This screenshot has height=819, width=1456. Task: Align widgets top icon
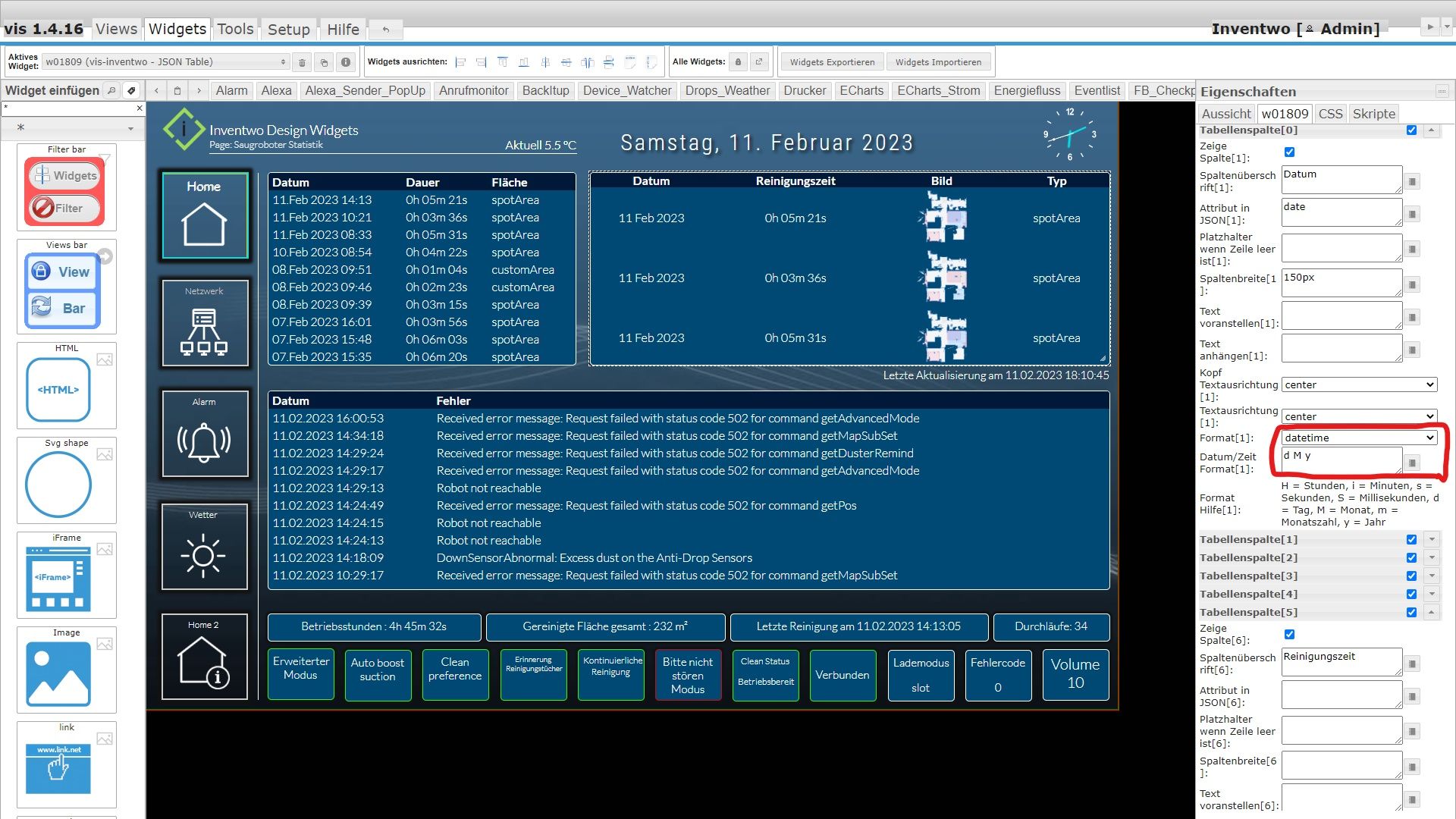coord(502,62)
